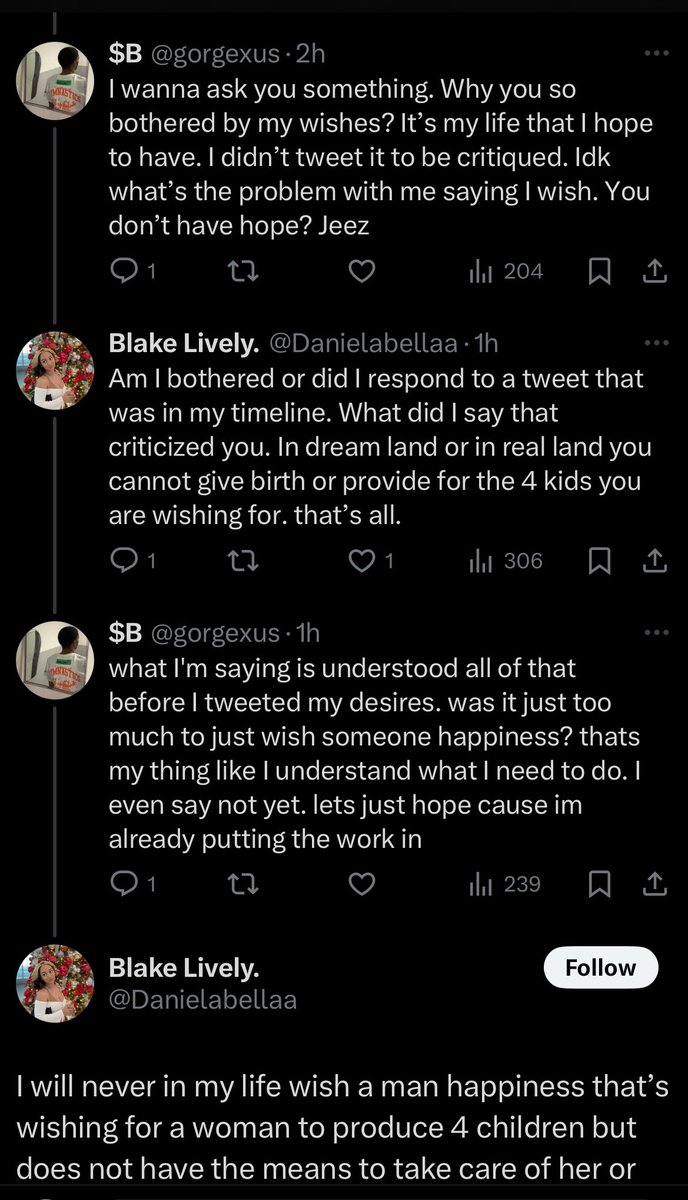Share $B's tweet with 204 views
This screenshot has height=1200, width=688.
pyautogui.click(x=653, y=271)
